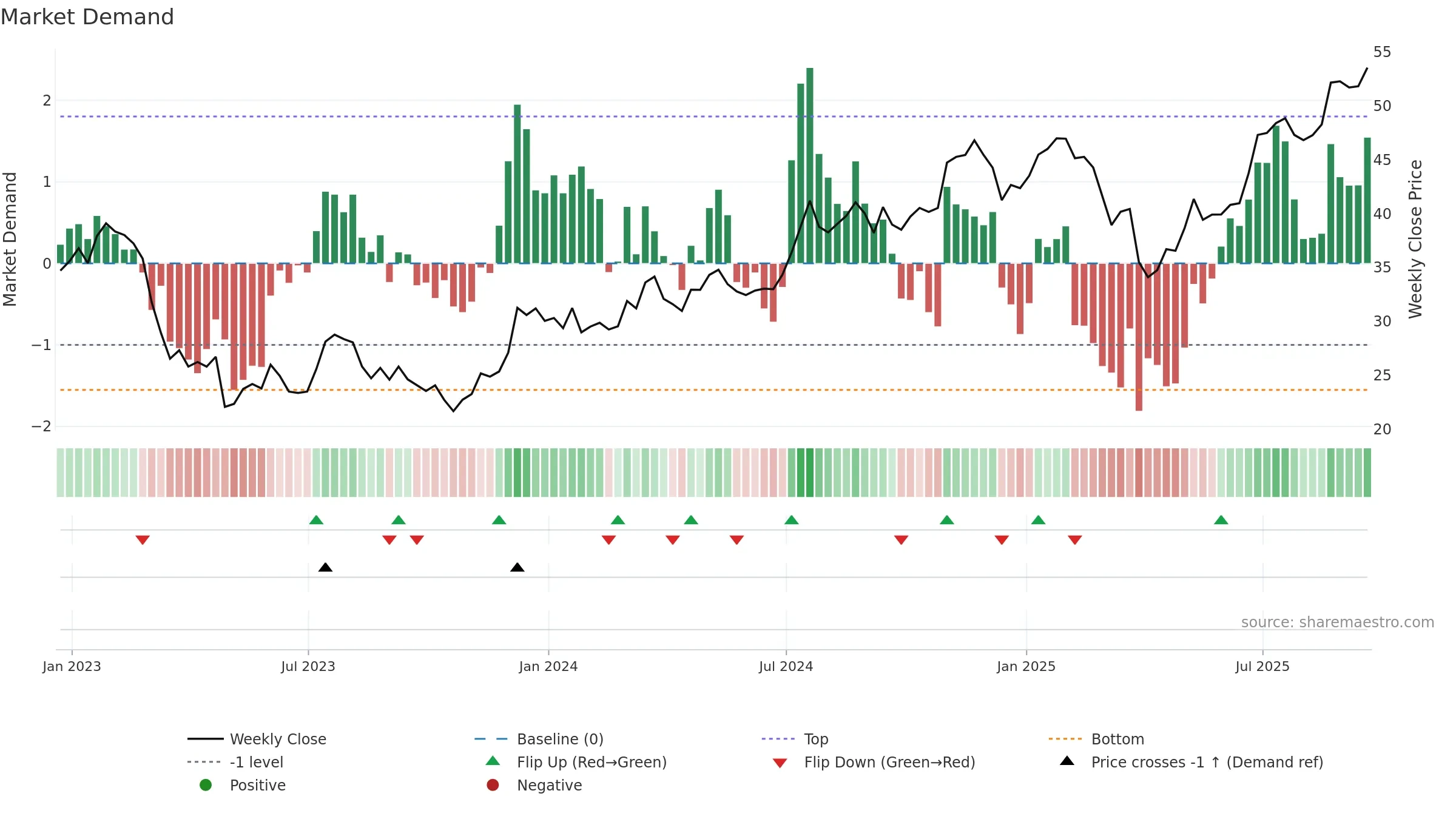This screenshot has height=819, width=1456.
Task: Click the first green flip-up marker near Jul 2023
Action: (x=316, y=520)
